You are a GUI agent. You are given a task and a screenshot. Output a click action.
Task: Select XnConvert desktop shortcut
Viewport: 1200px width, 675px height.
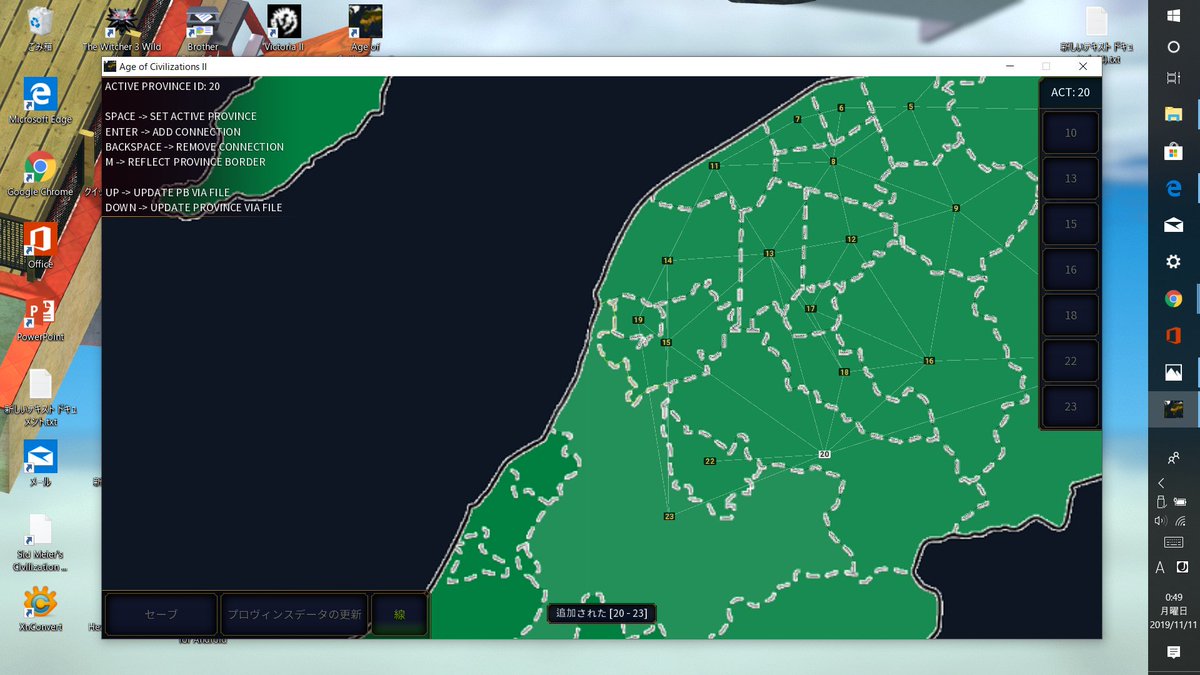(x=40, y=609)
